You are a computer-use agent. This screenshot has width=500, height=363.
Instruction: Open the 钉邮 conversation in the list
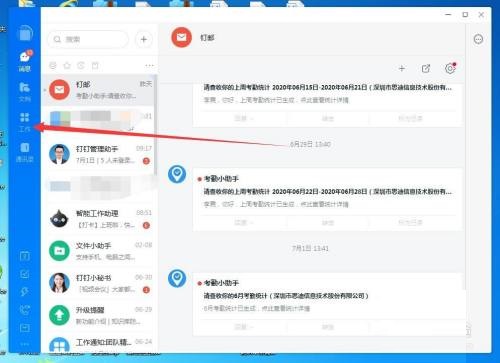99,90
